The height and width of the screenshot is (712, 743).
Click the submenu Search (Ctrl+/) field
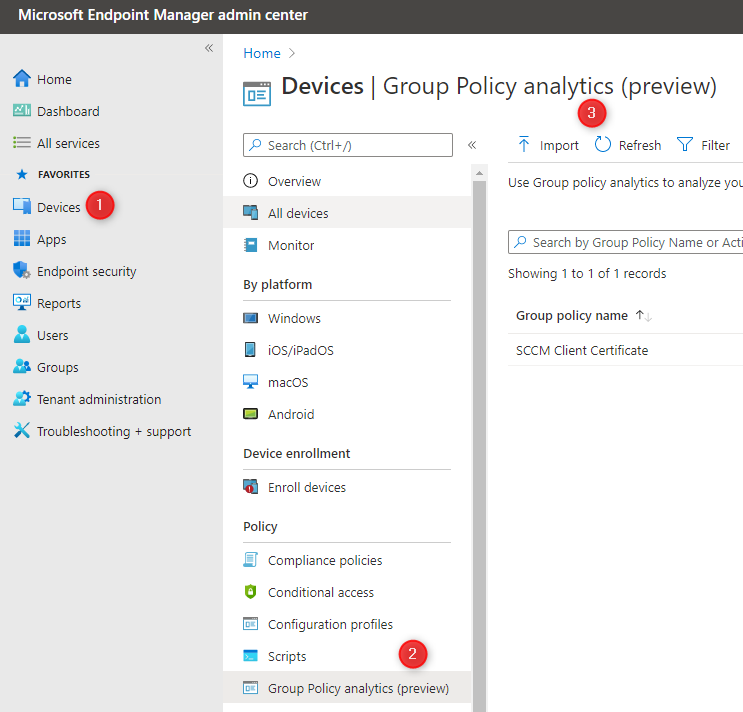coord(348,145)
